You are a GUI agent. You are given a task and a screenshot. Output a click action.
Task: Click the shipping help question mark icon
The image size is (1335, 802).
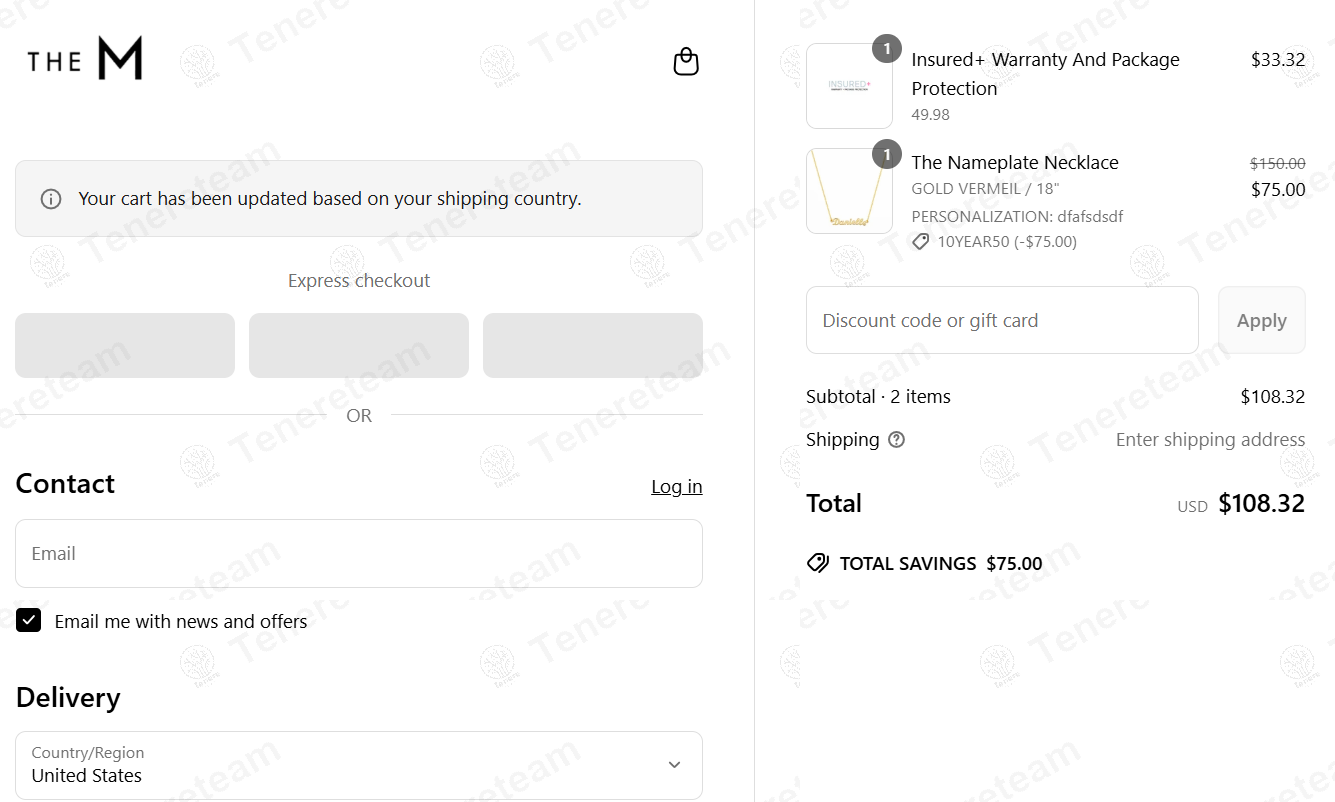tap(896, 440)
